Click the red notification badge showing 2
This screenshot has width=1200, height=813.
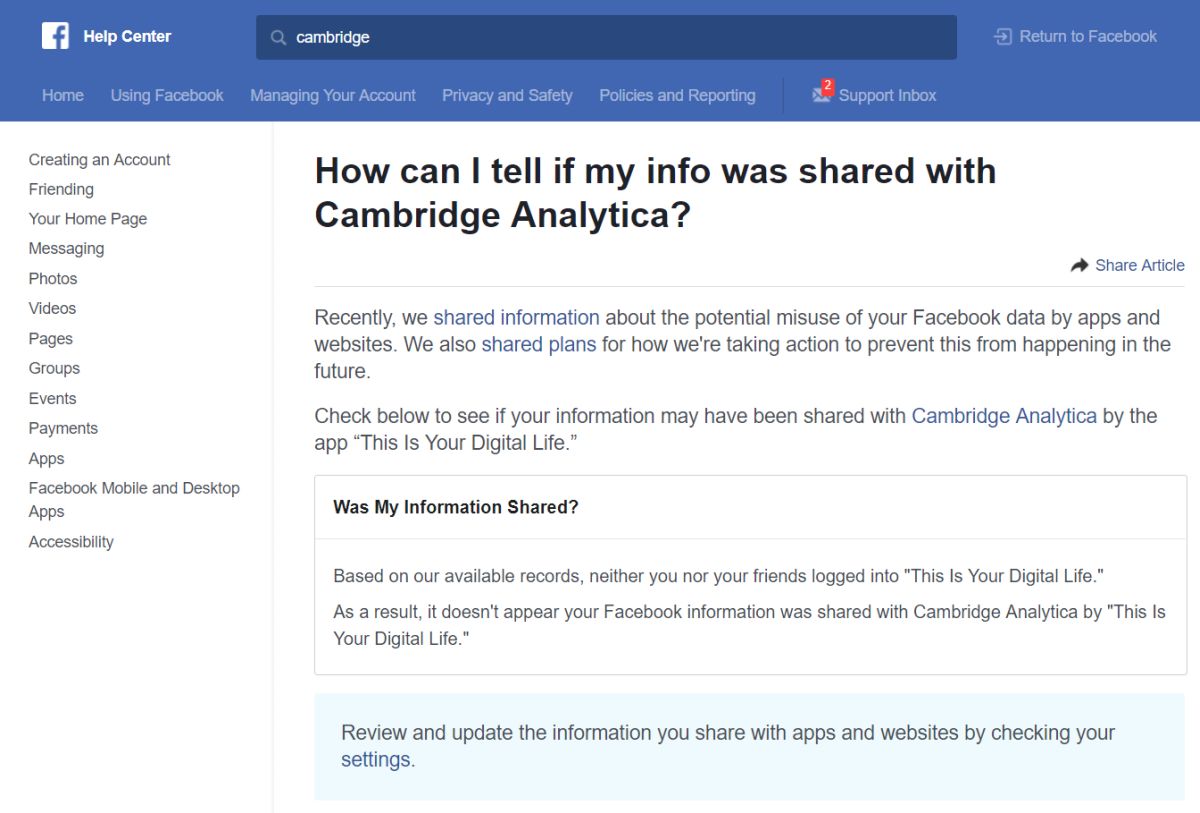[x=828, y=86]
